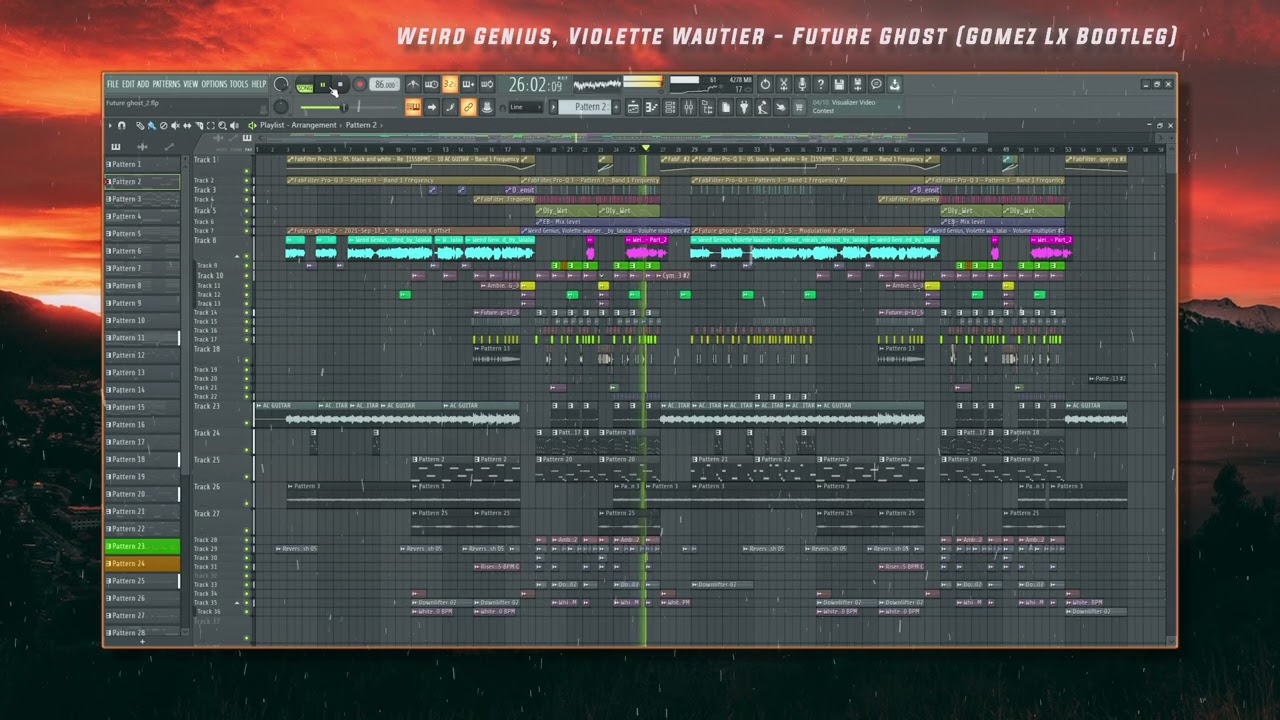Select the paint brush tool in Playlist
1280x720 pixels.
[151, 126]
